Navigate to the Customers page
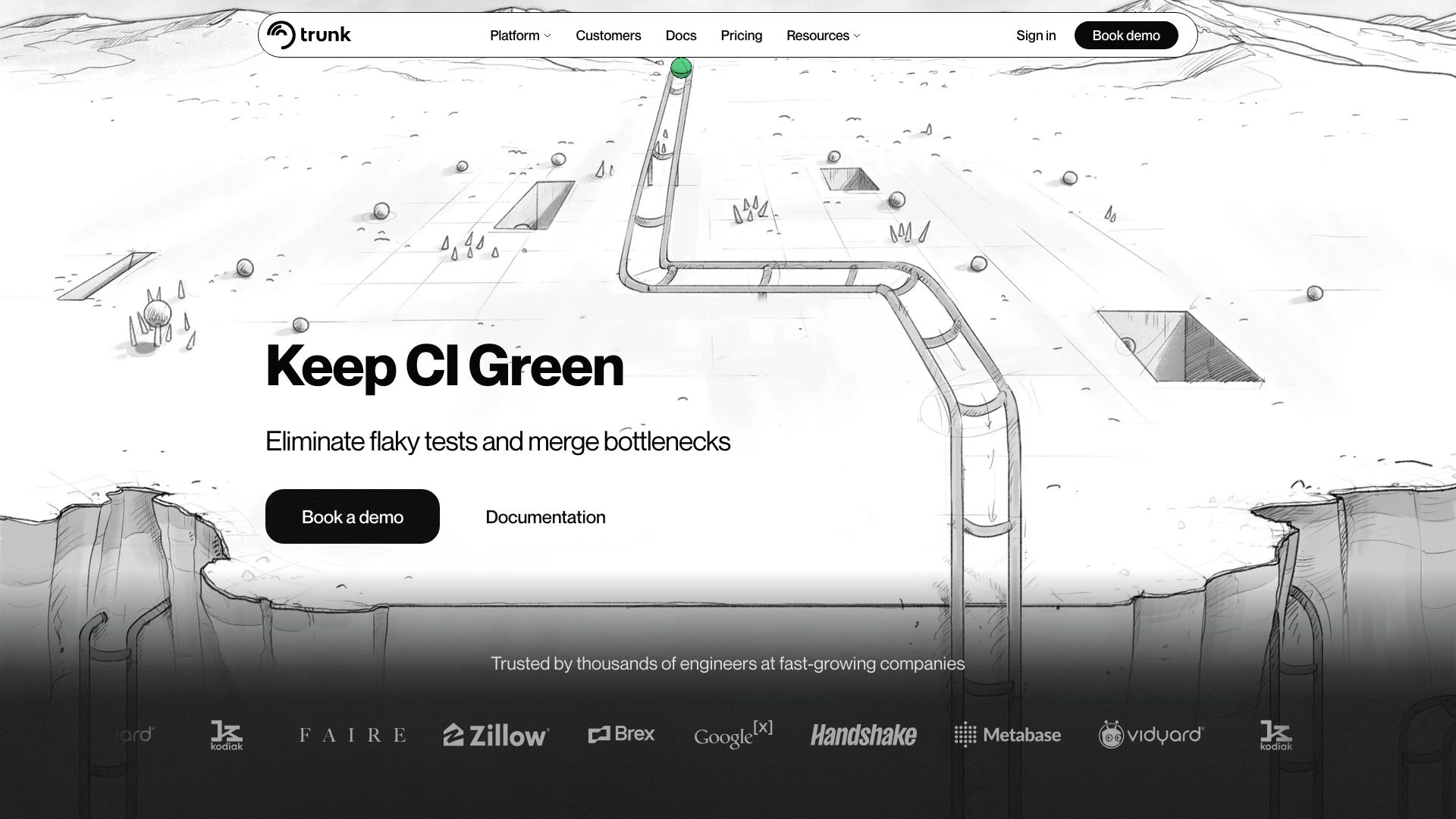This screenshot has height=819, width=1456. pyautogui.click(x=607, y=35)
